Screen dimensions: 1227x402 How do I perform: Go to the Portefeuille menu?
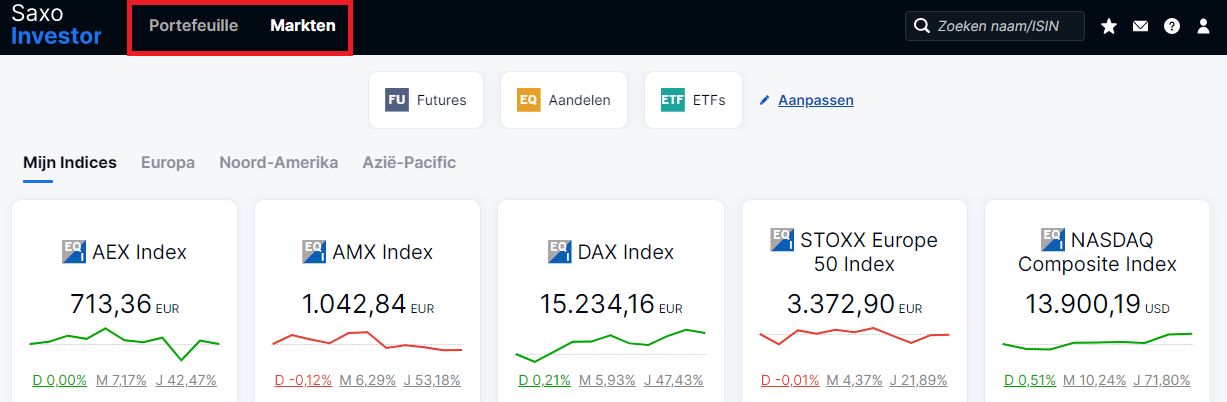tap(193, 25)
